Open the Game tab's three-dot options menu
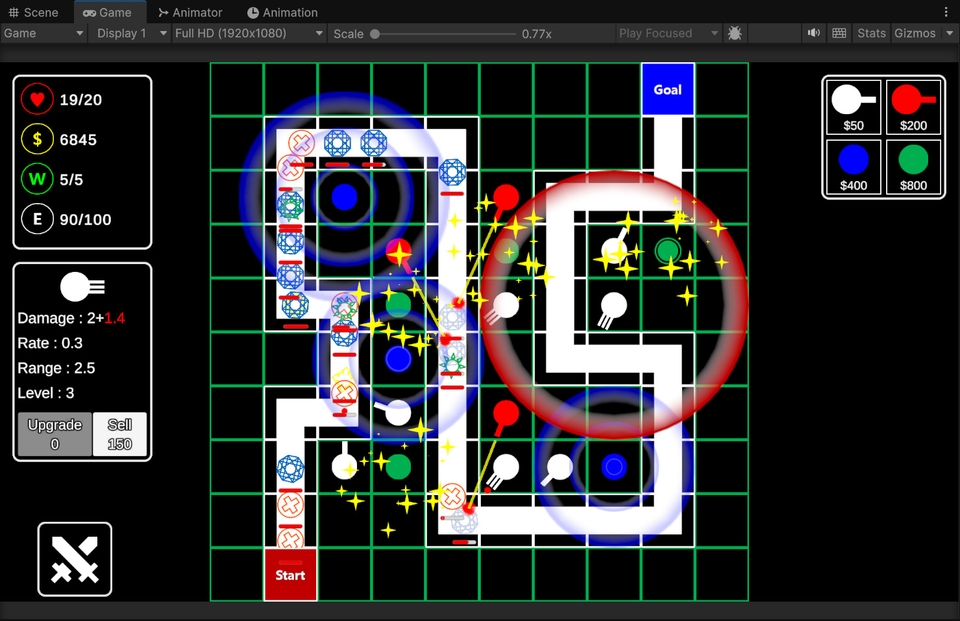 pos(947,12)
